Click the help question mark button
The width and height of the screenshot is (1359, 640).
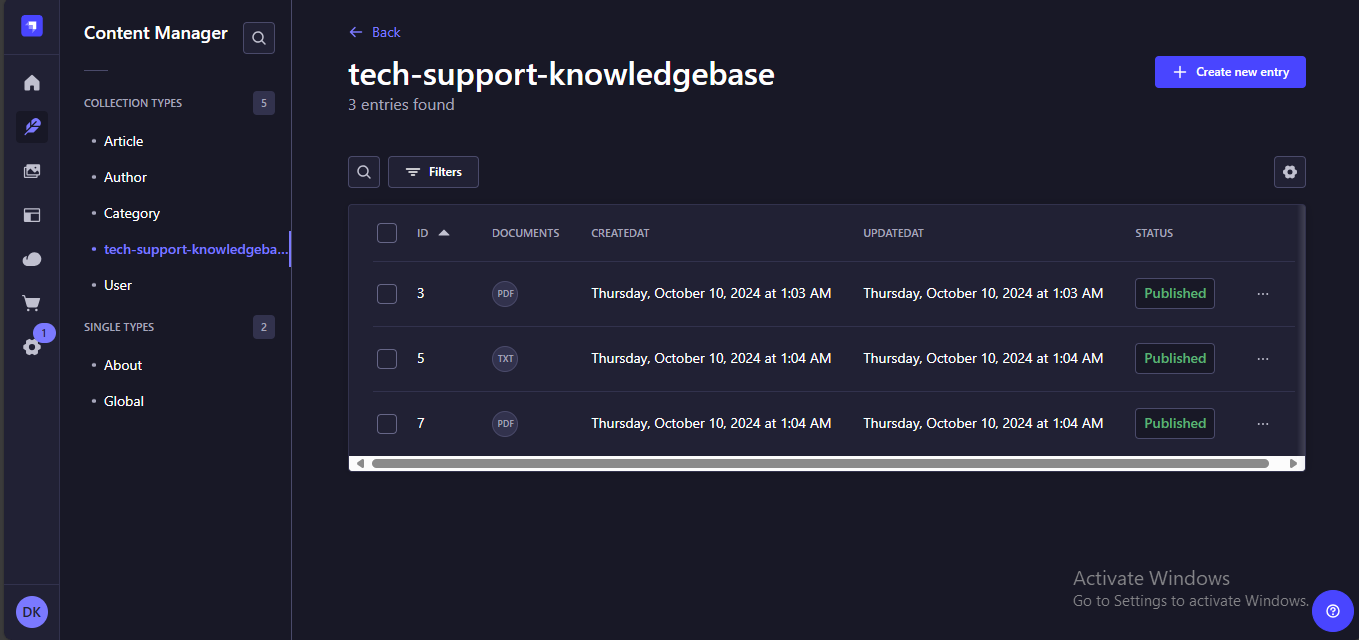[x=1332, y=611]
